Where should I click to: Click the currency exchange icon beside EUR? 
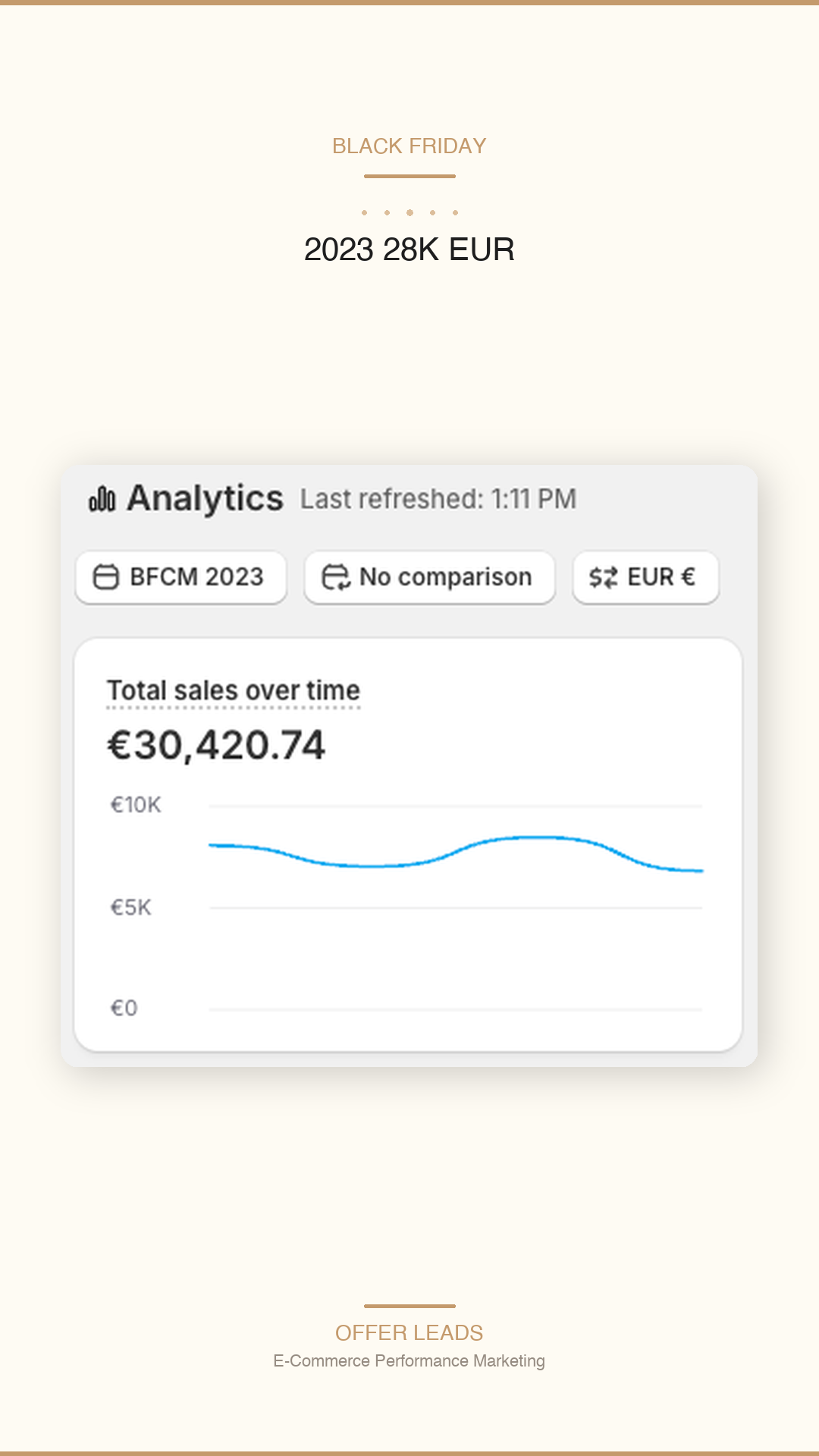pyautogui.click(x=604, y=577)
